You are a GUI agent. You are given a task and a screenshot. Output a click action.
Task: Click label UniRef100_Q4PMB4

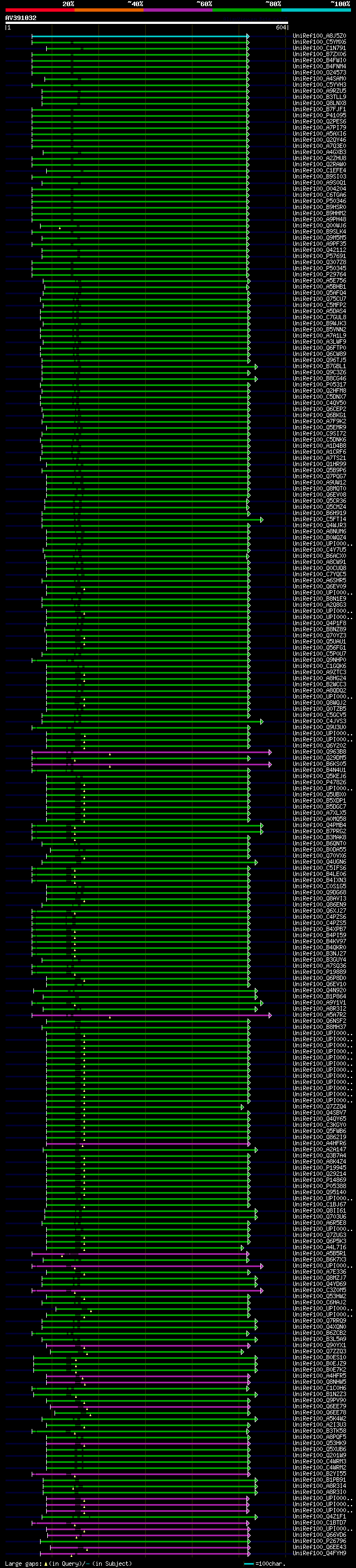coord(319,825)
